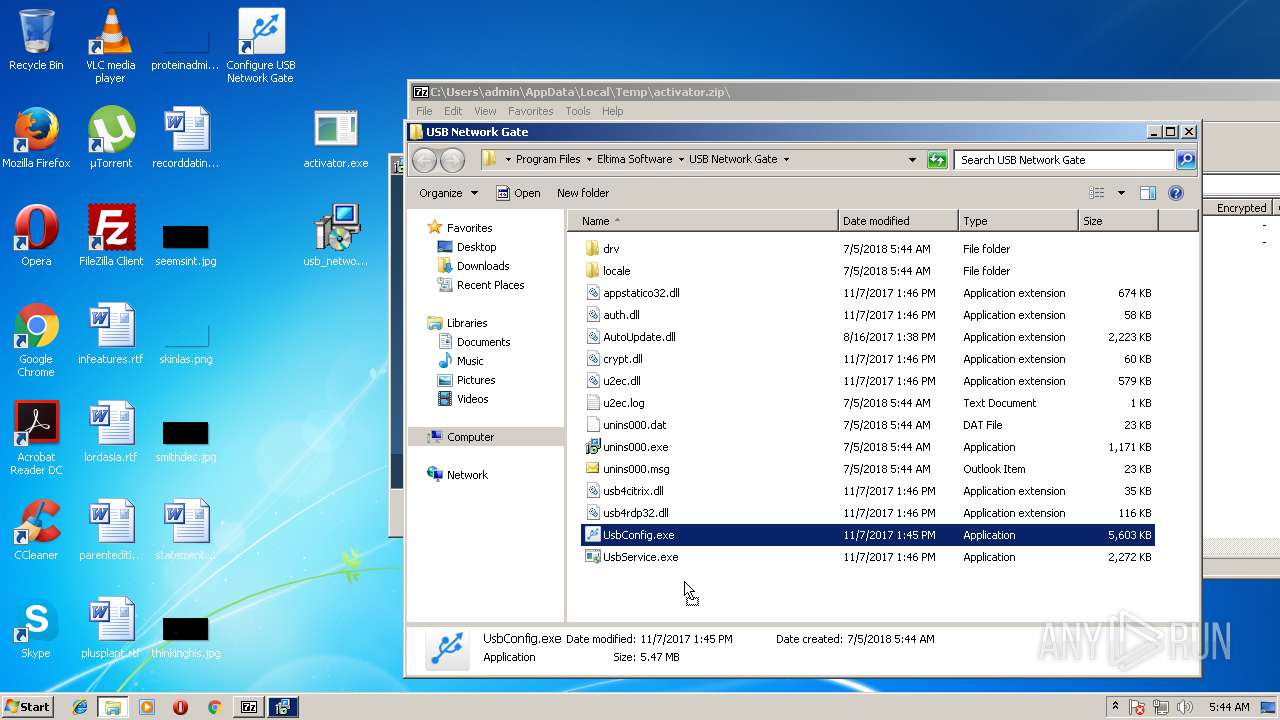Open Music library in sidebar
Image resolution: width=1280 pixels, height=720 pixels.
point(470,361)
